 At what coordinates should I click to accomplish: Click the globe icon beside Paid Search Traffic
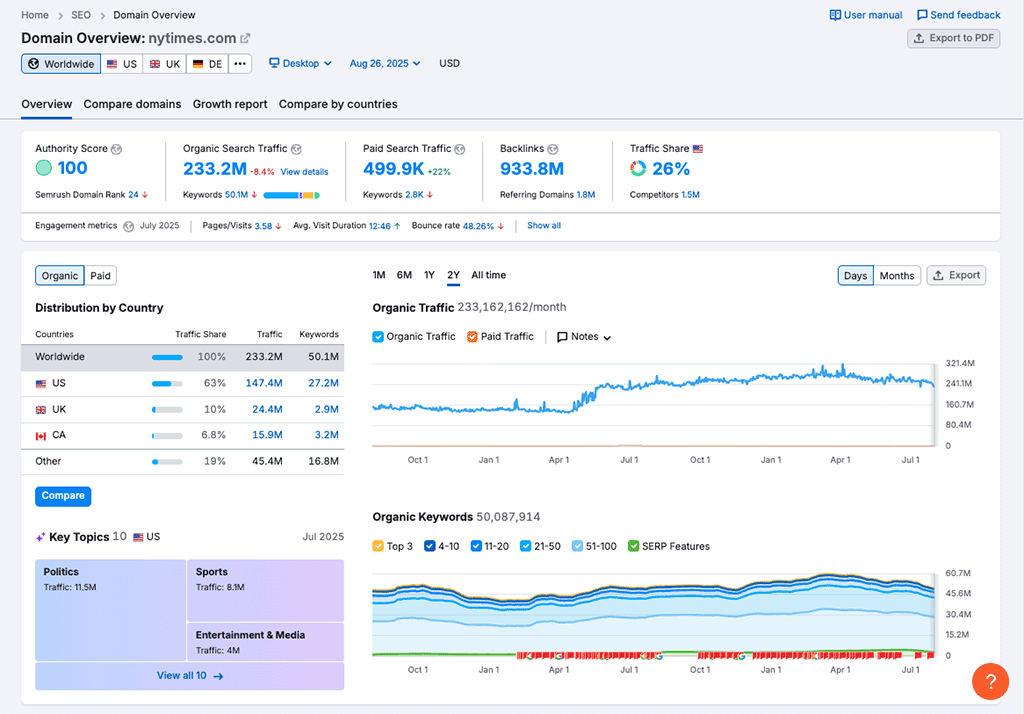click(x=460, y=149)
